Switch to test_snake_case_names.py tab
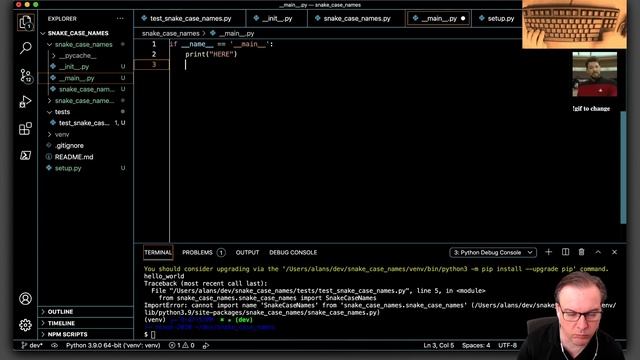 coord(190,18)
